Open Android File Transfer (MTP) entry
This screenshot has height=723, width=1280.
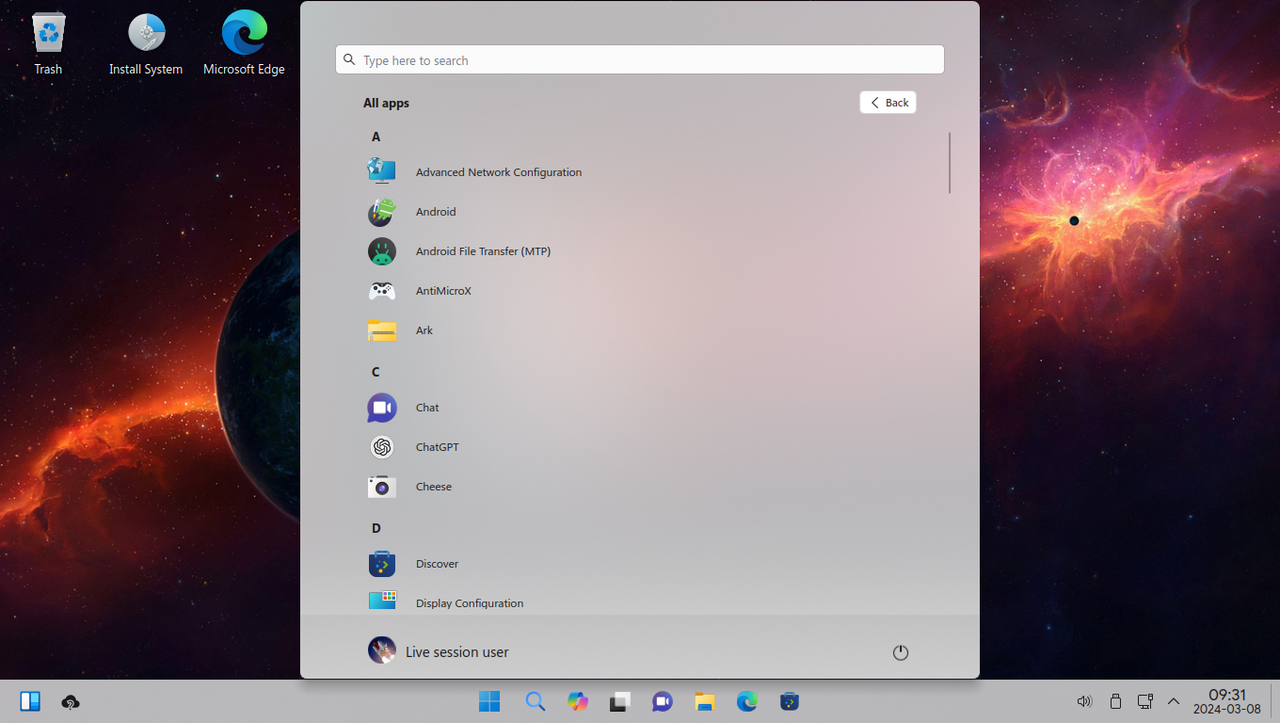click(x=483, y=251)
